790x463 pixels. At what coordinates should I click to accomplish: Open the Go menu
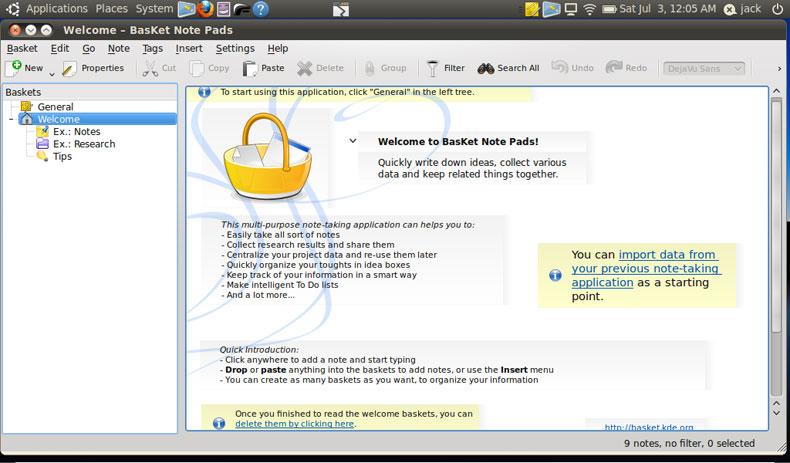tap(89, 48)
